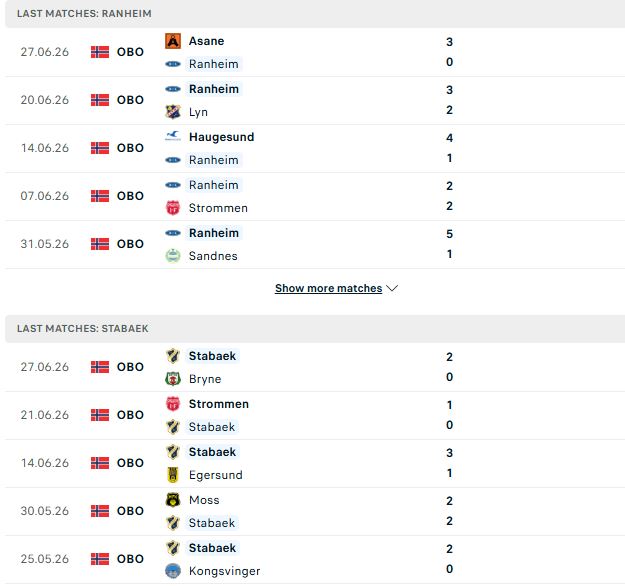This screenshot has height=586, width=625.
Task: Click the Haugesund team logo
Action: (x=173, y=137)
